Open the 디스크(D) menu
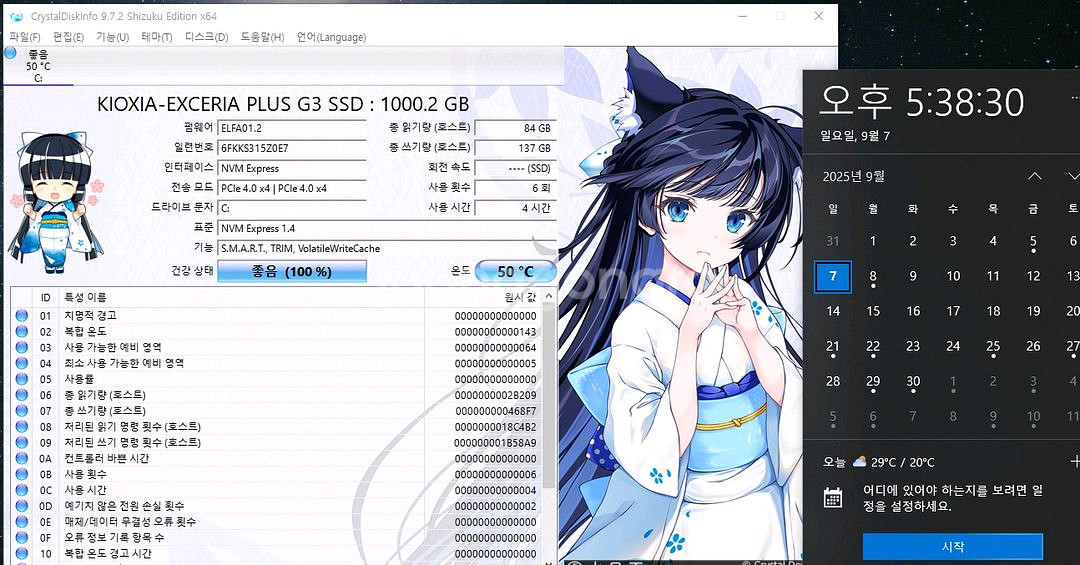 tap(206, 37)
